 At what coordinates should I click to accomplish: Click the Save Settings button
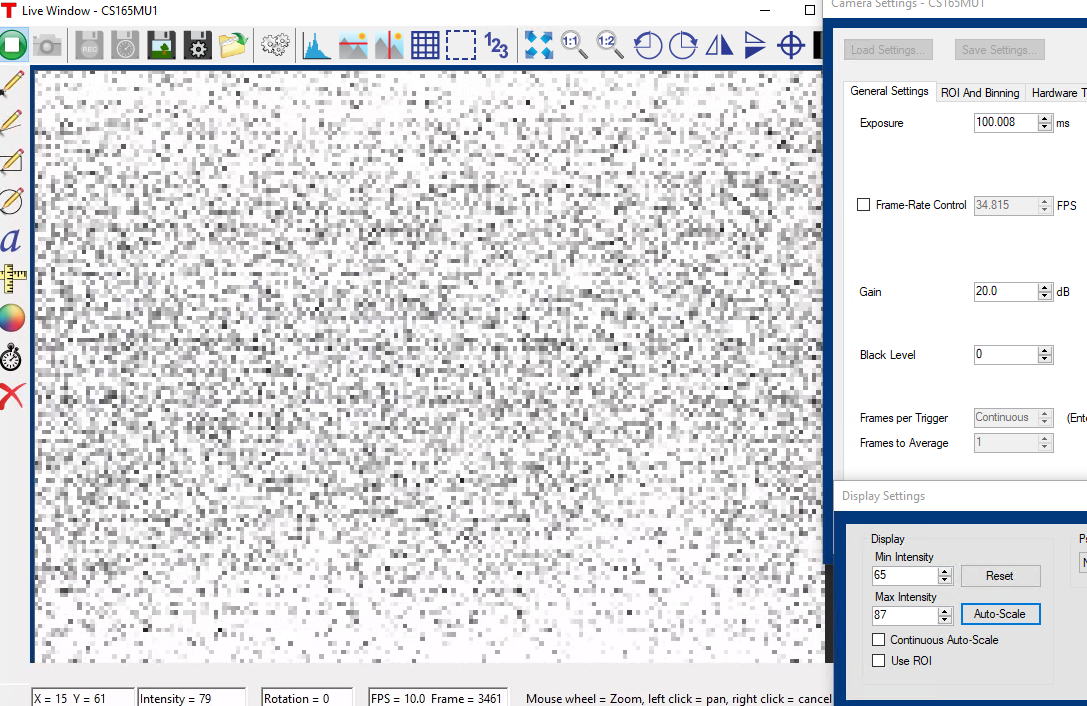pyautogui.click(x=999, y=50)
